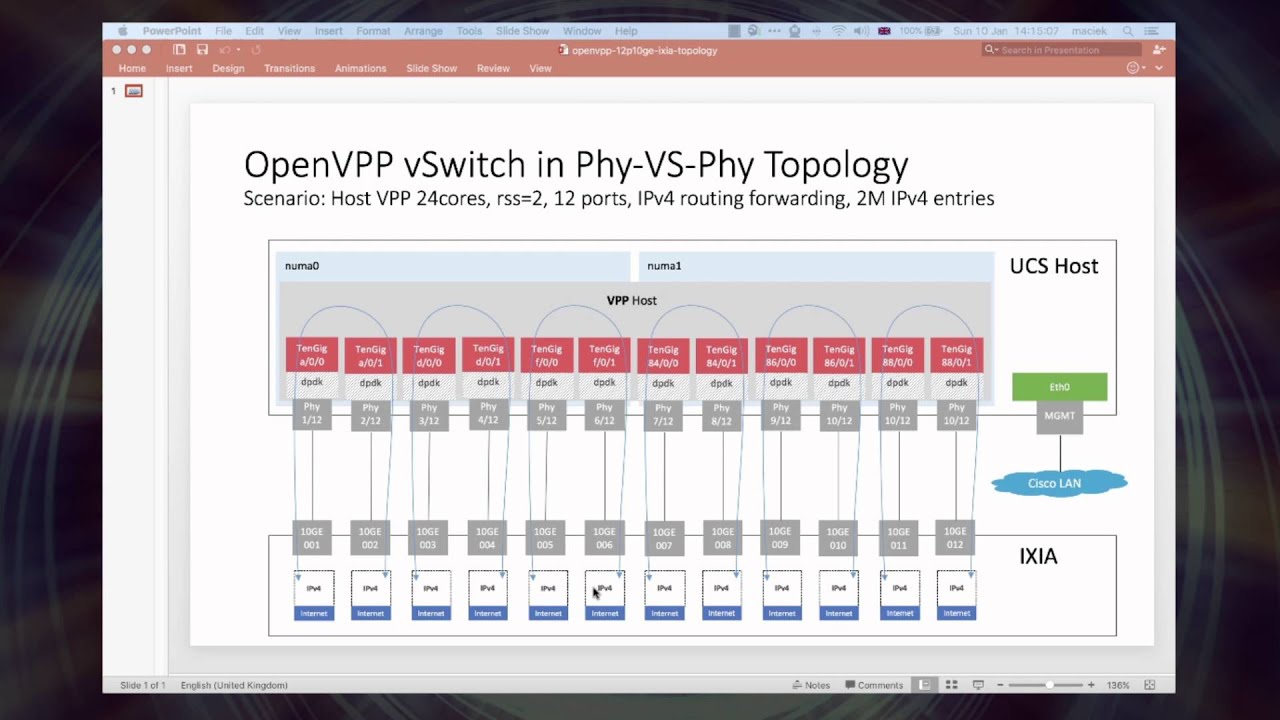Click the IXIA label
Image resolution: width=1280 pixels, height=720 pixels.
1038,556
